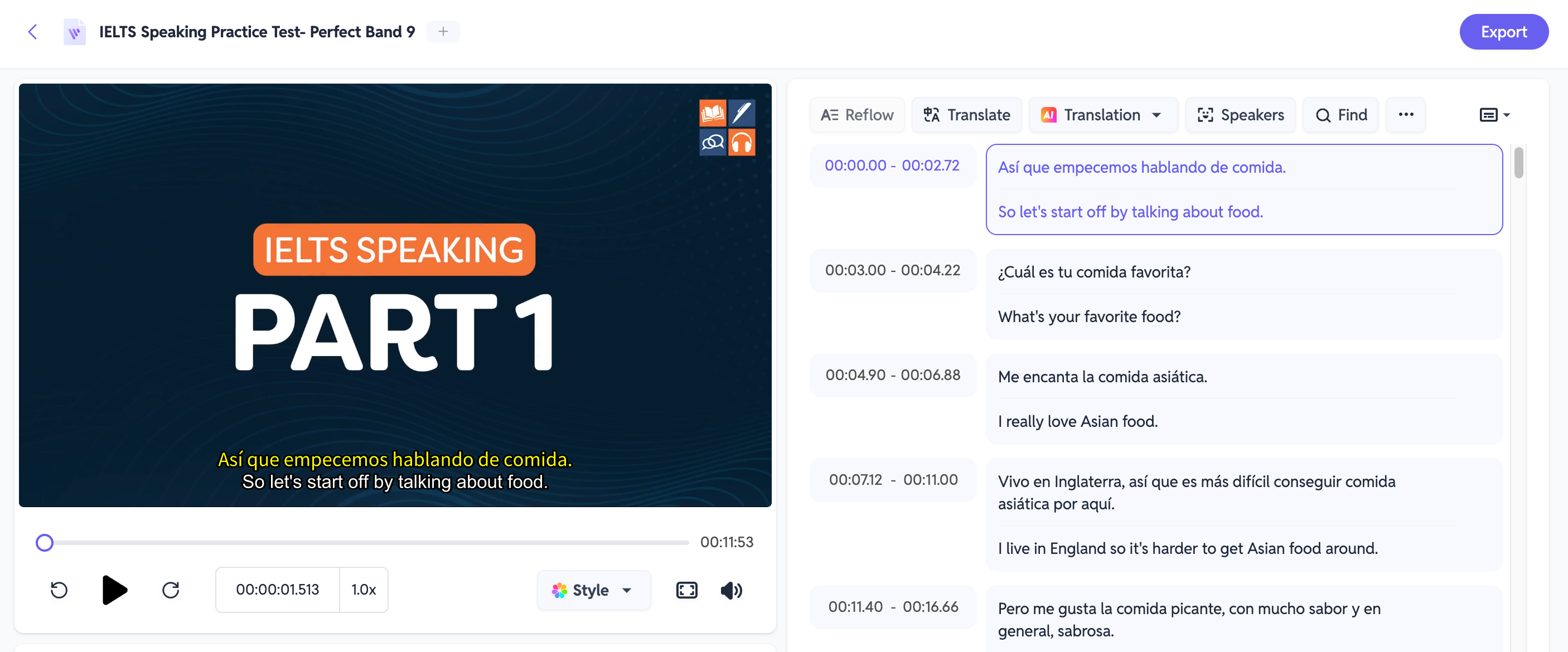Screen dimensions: 1568x652
Task: Click the timestamp input field
Action: pyautogui.click(x=278, y=589)
